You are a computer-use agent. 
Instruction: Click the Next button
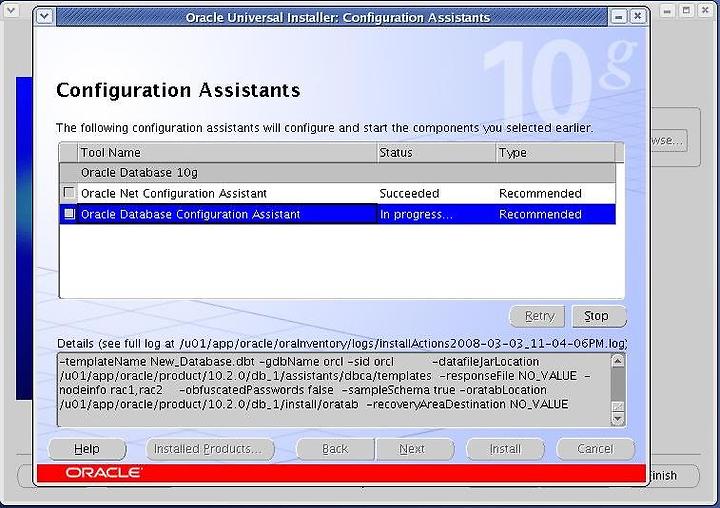[x=415, y=449]
